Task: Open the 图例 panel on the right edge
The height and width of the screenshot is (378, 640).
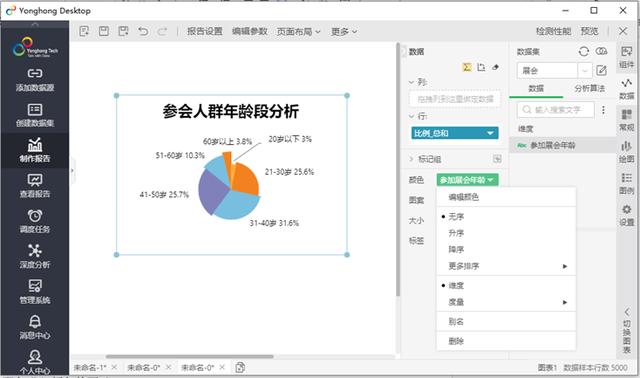Action: (x=627, y=183)
